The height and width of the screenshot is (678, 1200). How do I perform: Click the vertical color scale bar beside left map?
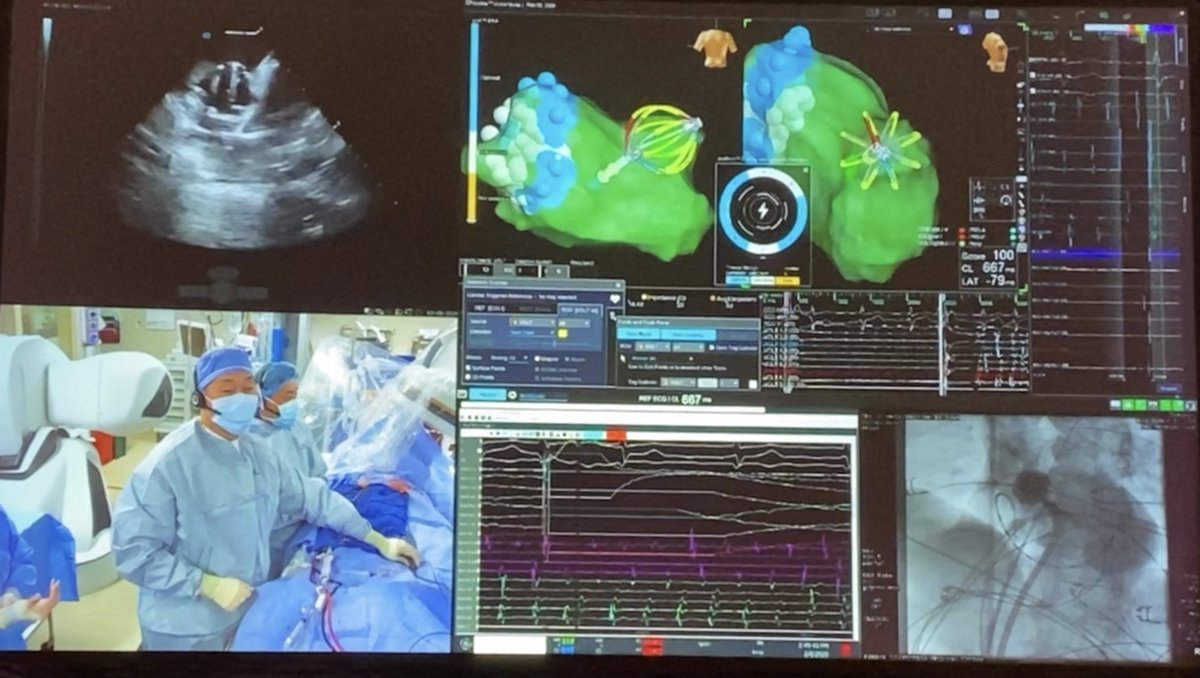click(x=473, y=121)
